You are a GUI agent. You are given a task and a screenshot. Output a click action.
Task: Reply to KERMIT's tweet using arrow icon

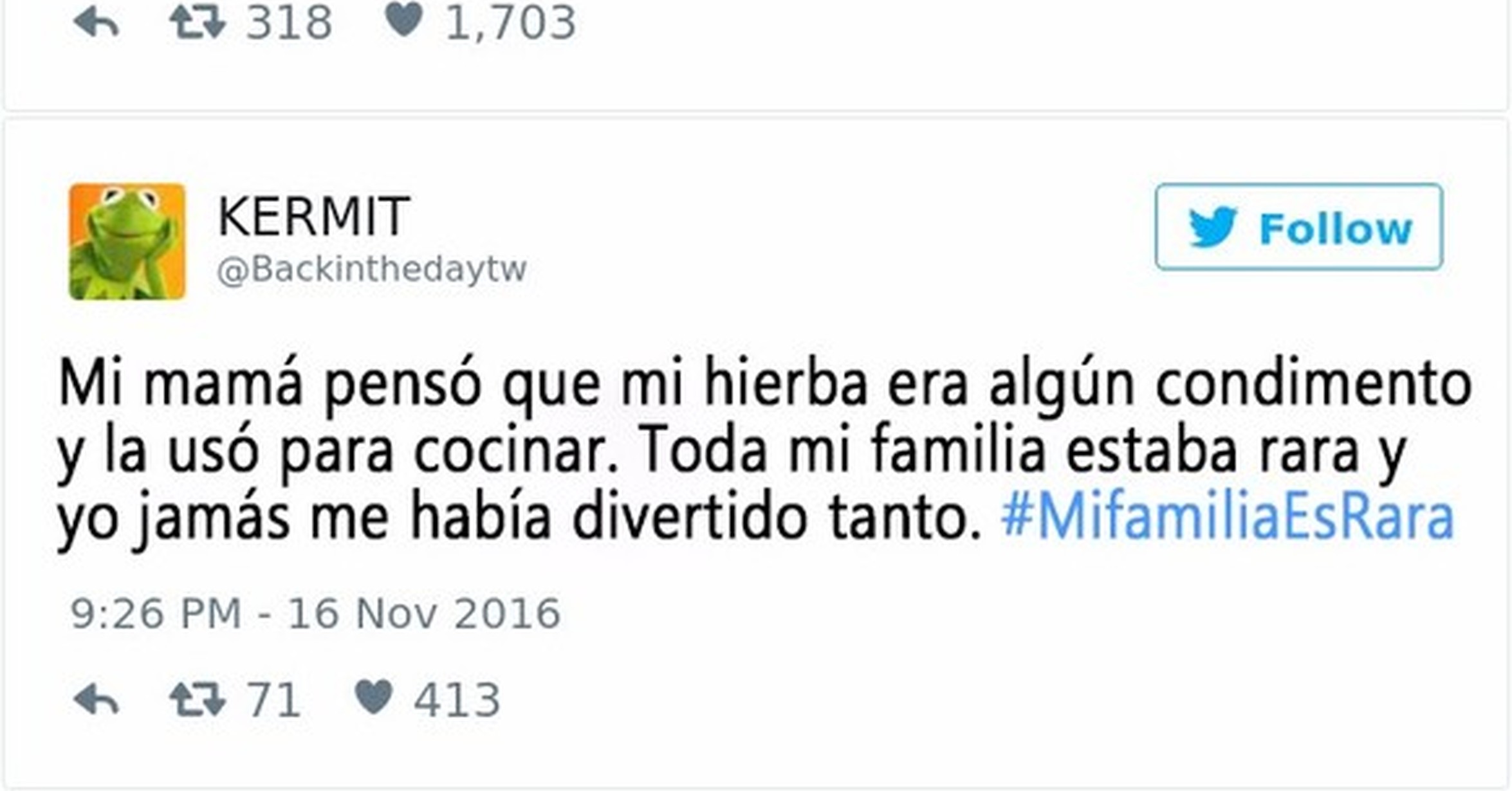point(97,699)
